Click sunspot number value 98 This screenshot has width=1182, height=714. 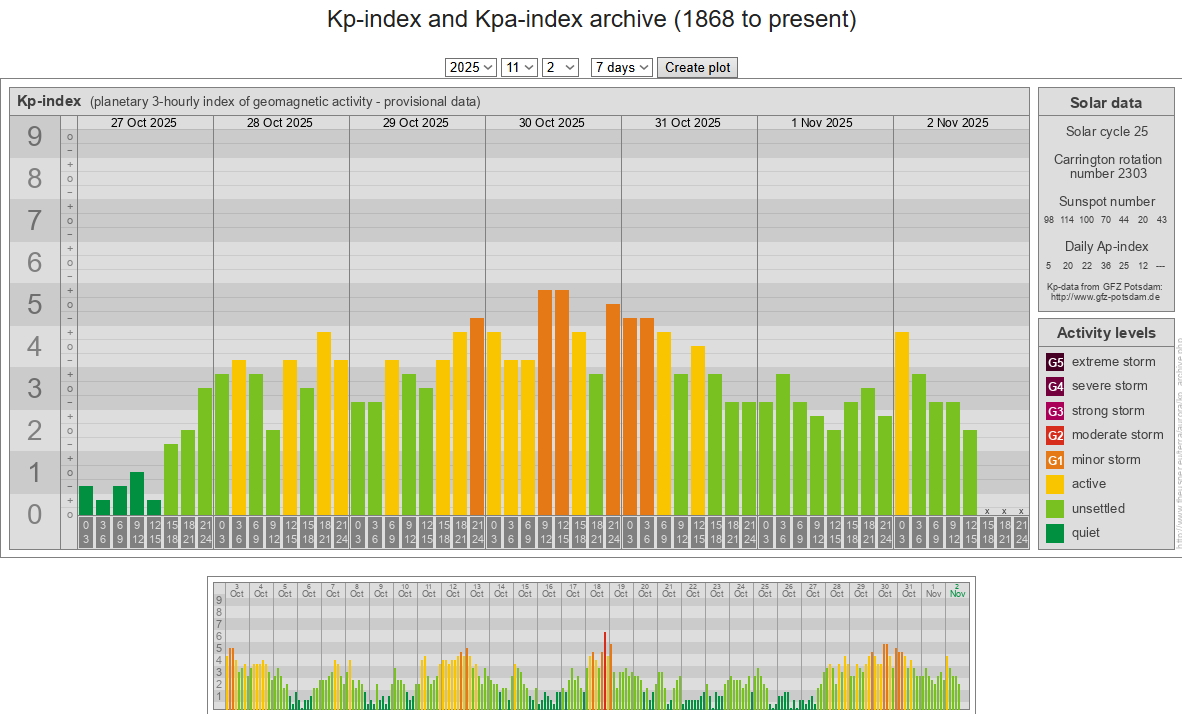[1049, 220]
